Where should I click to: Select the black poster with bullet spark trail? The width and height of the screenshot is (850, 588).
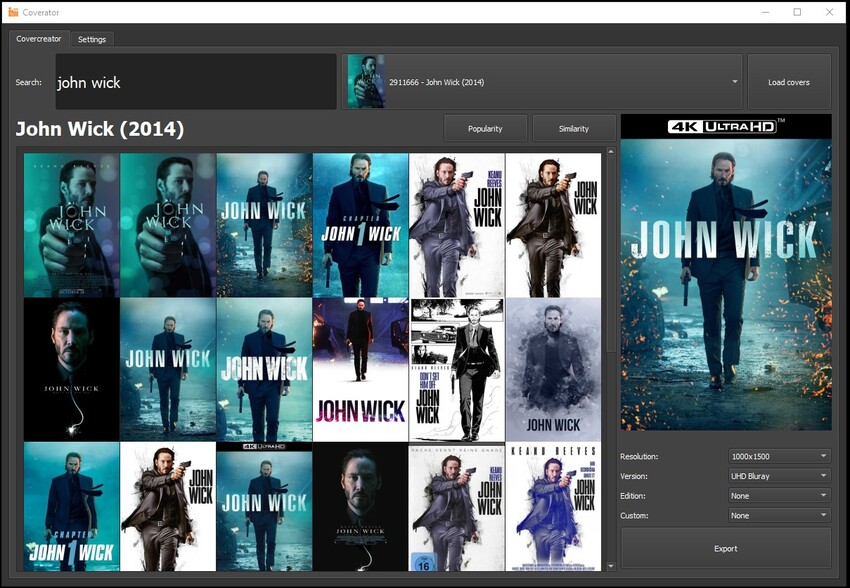click(x=72, y=369)
